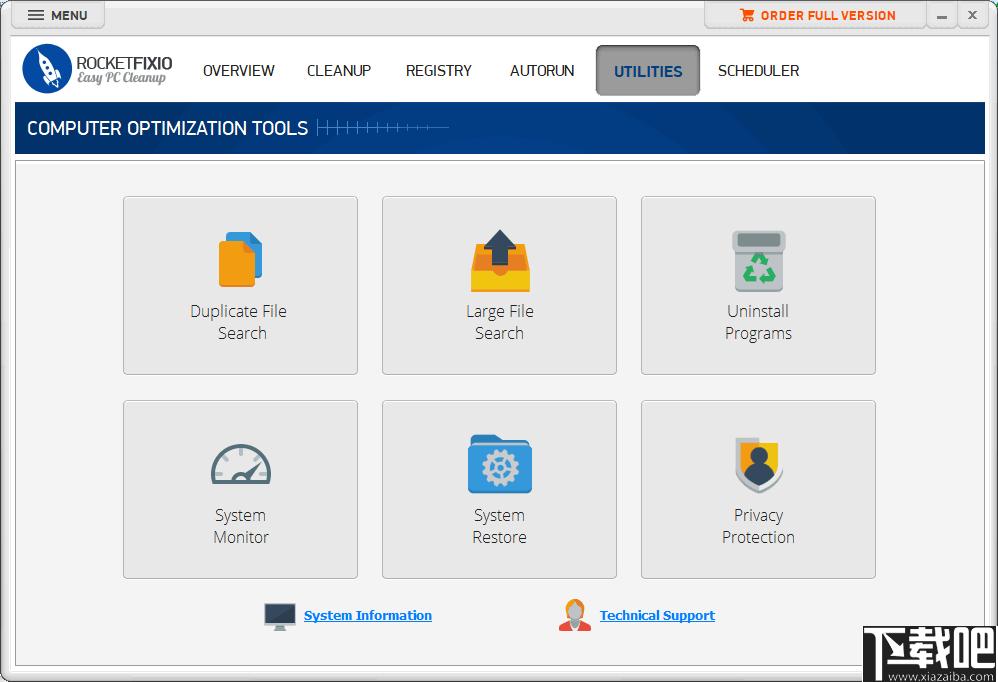
Task: Click the RocketFixio rocket logo
Action: click(47, 69)
